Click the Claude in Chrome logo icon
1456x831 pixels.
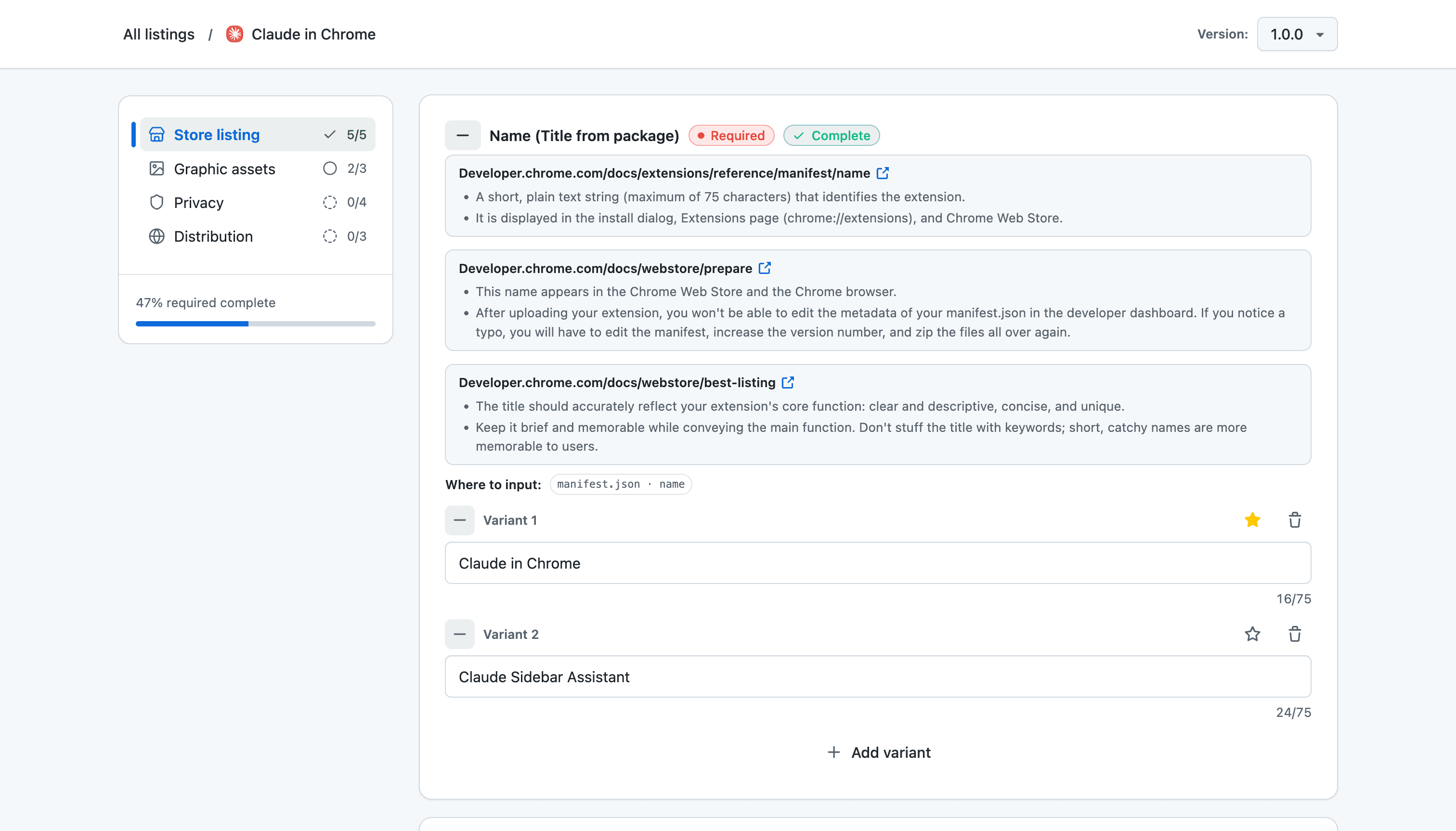tap(234, 34)
